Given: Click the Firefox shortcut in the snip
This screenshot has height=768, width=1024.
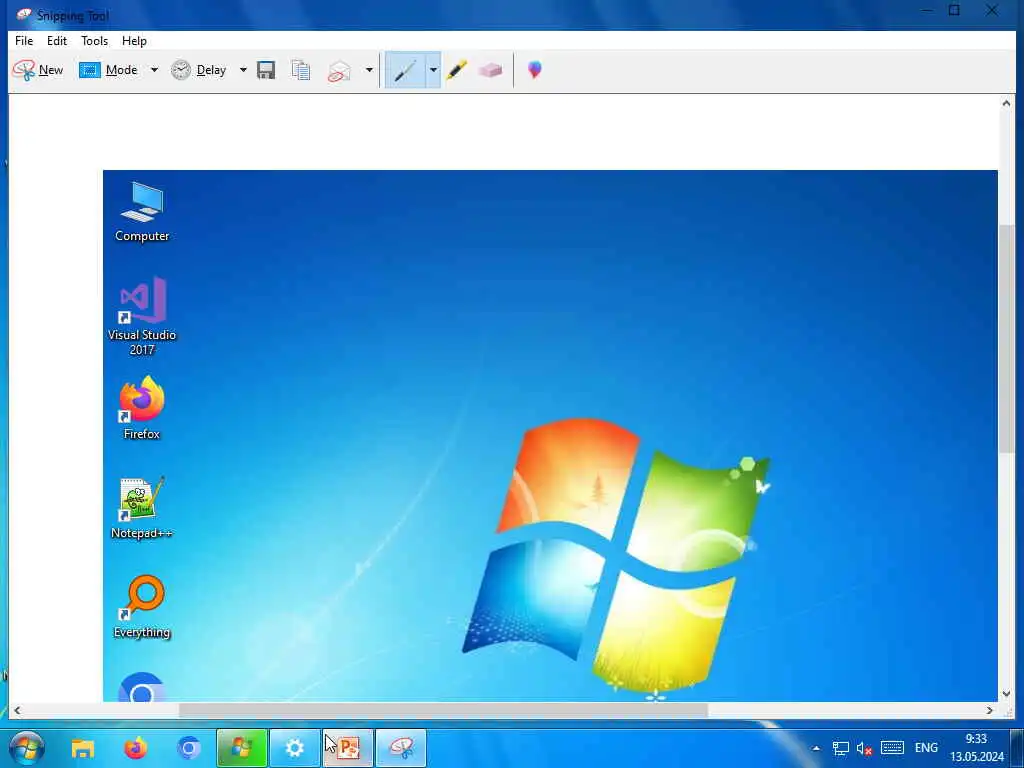Looking at the screenshot, I should (x=142, y=408).
